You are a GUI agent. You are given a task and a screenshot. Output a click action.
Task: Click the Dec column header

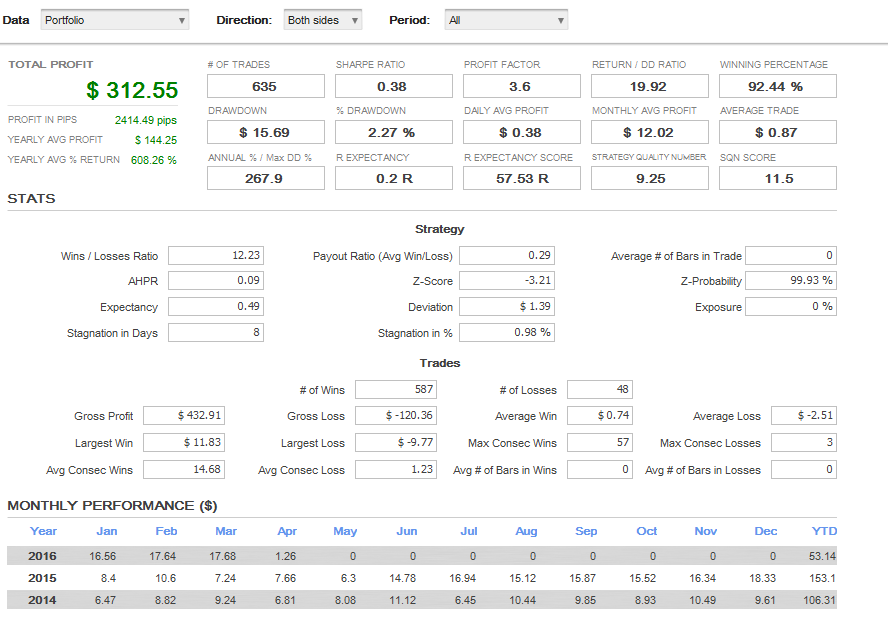(766, 531)
